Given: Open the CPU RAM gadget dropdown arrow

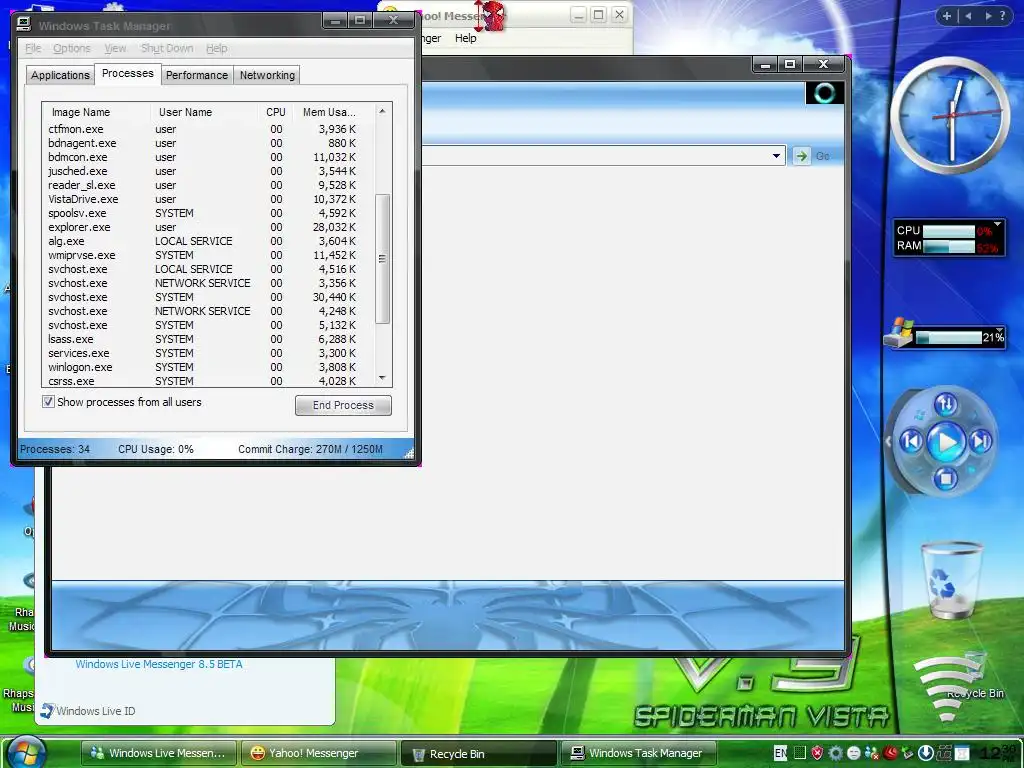Looking at the screenshot, I should click(x=997, y=224).
